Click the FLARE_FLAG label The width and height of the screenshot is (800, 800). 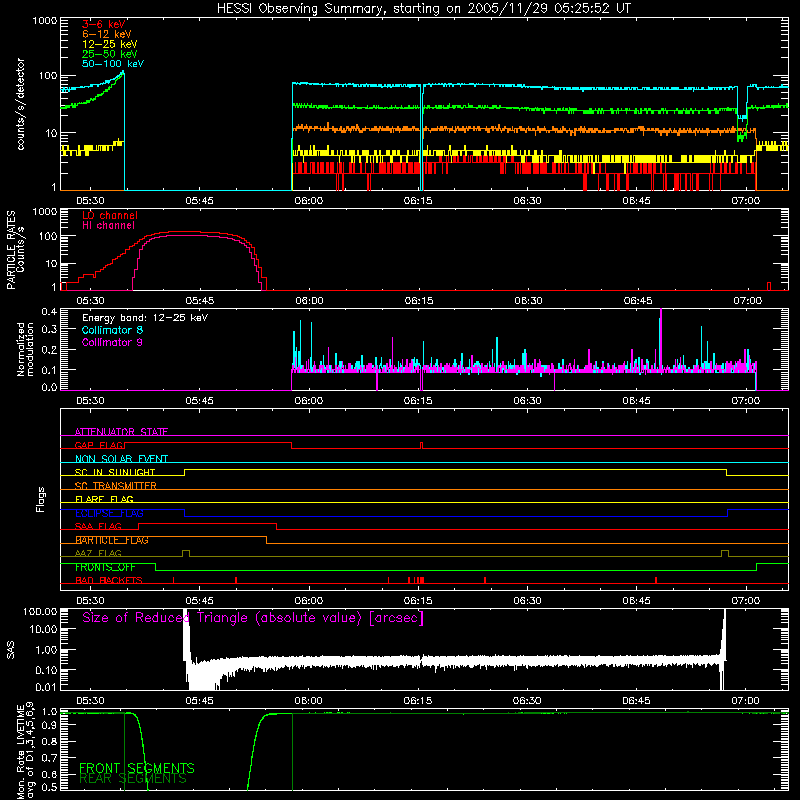104,499
